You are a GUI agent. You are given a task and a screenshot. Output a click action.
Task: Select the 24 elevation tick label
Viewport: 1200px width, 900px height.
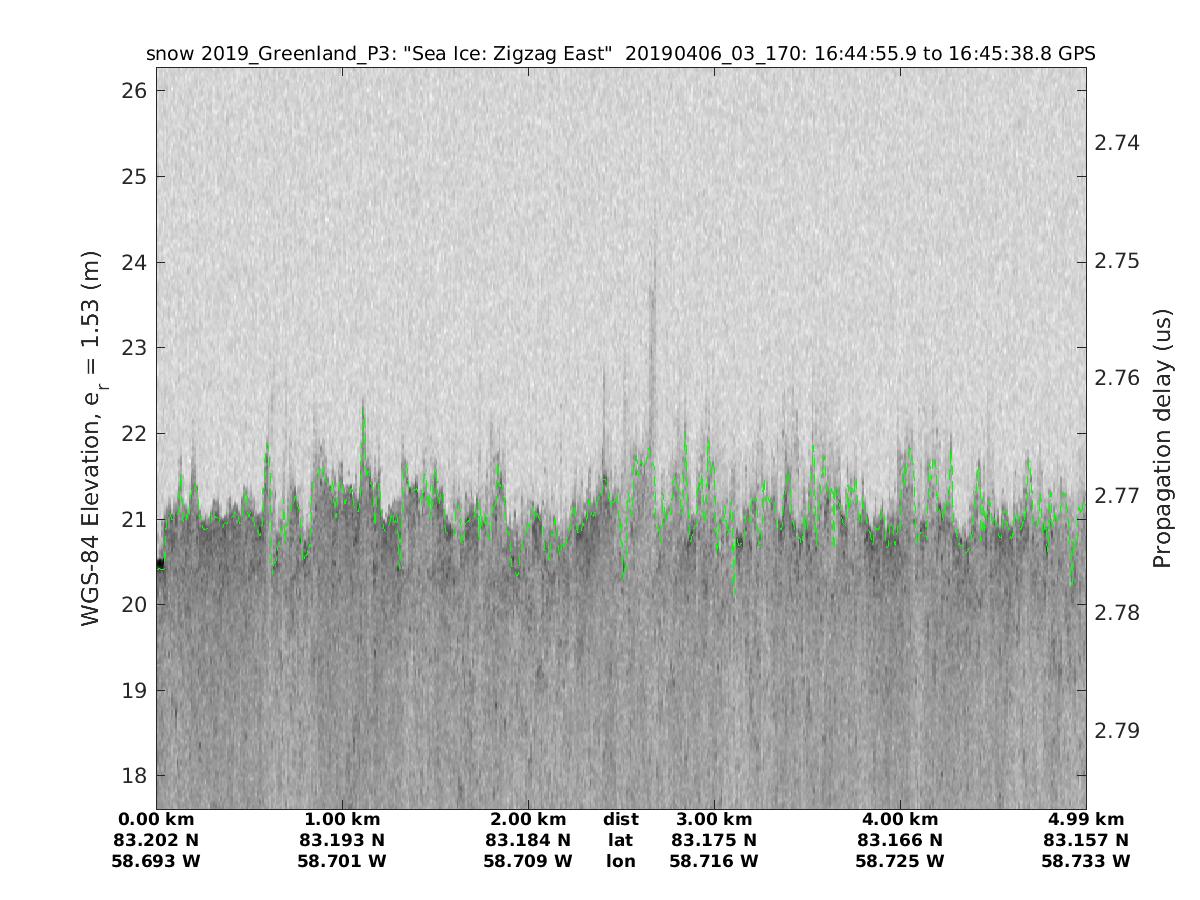click(x=134, y=263)
